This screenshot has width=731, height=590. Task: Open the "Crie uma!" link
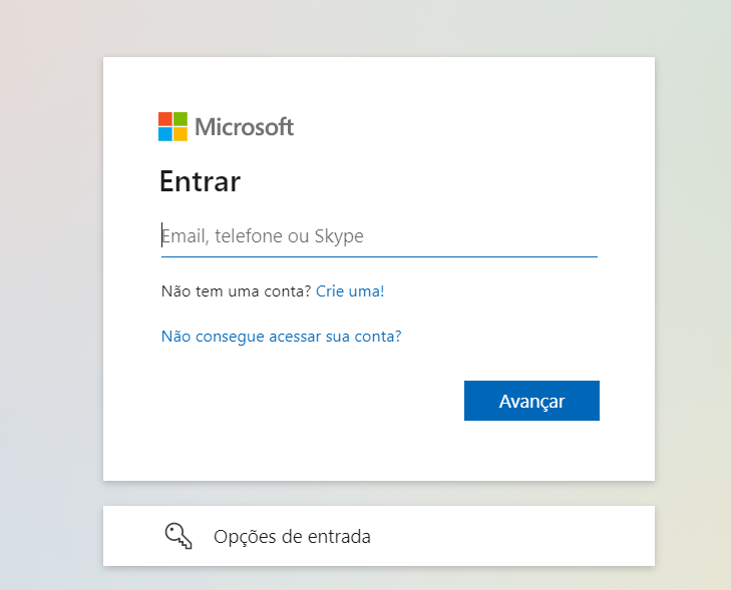(x=350, y=291)
